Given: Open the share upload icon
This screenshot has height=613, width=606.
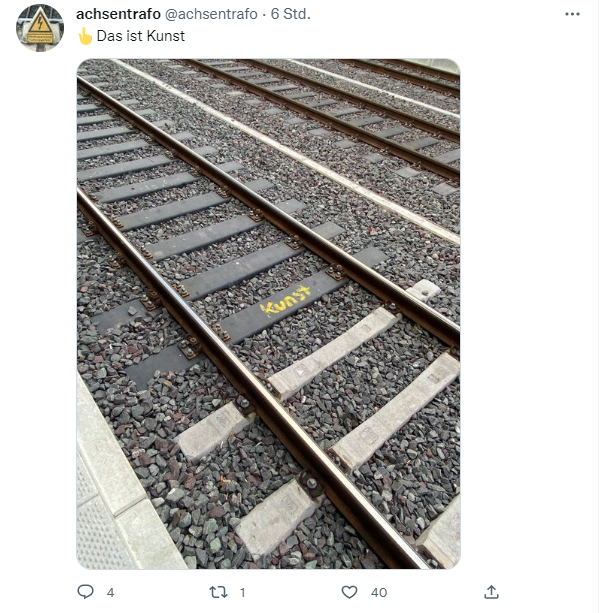Looking at the screenshot, I should pos(491,592).
